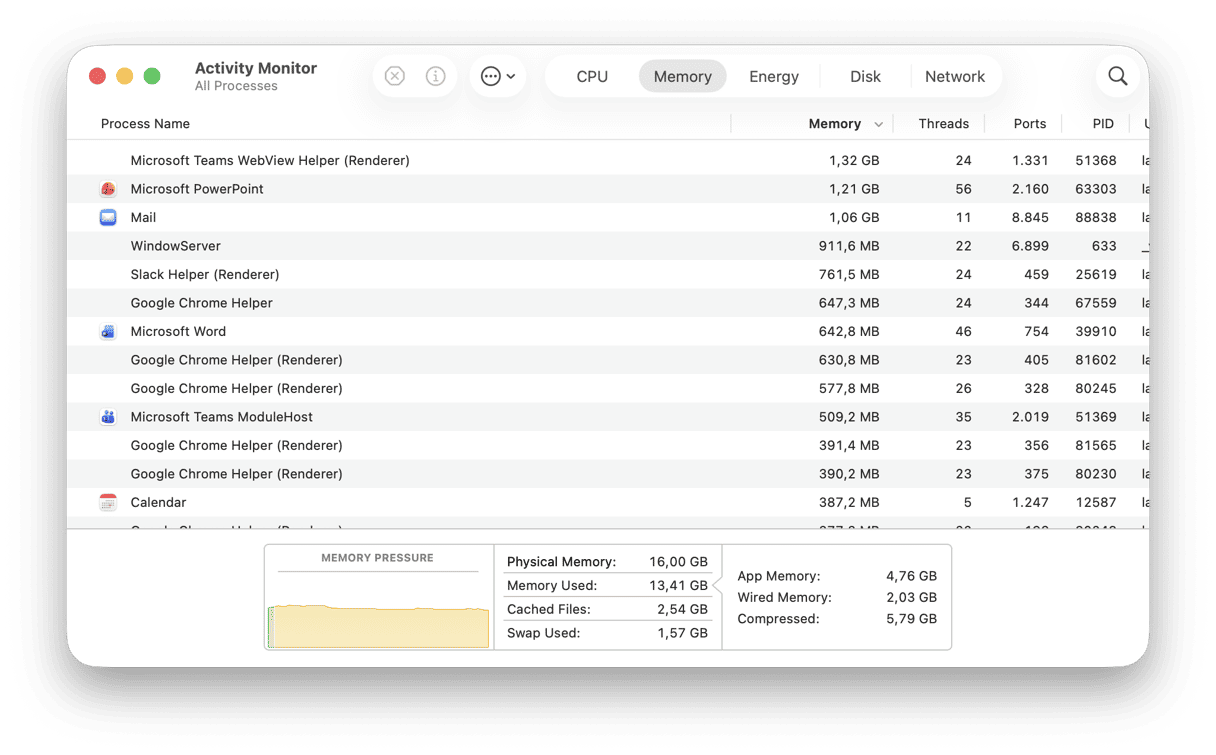Click the 911,6 MB memory value

point(849,246)
